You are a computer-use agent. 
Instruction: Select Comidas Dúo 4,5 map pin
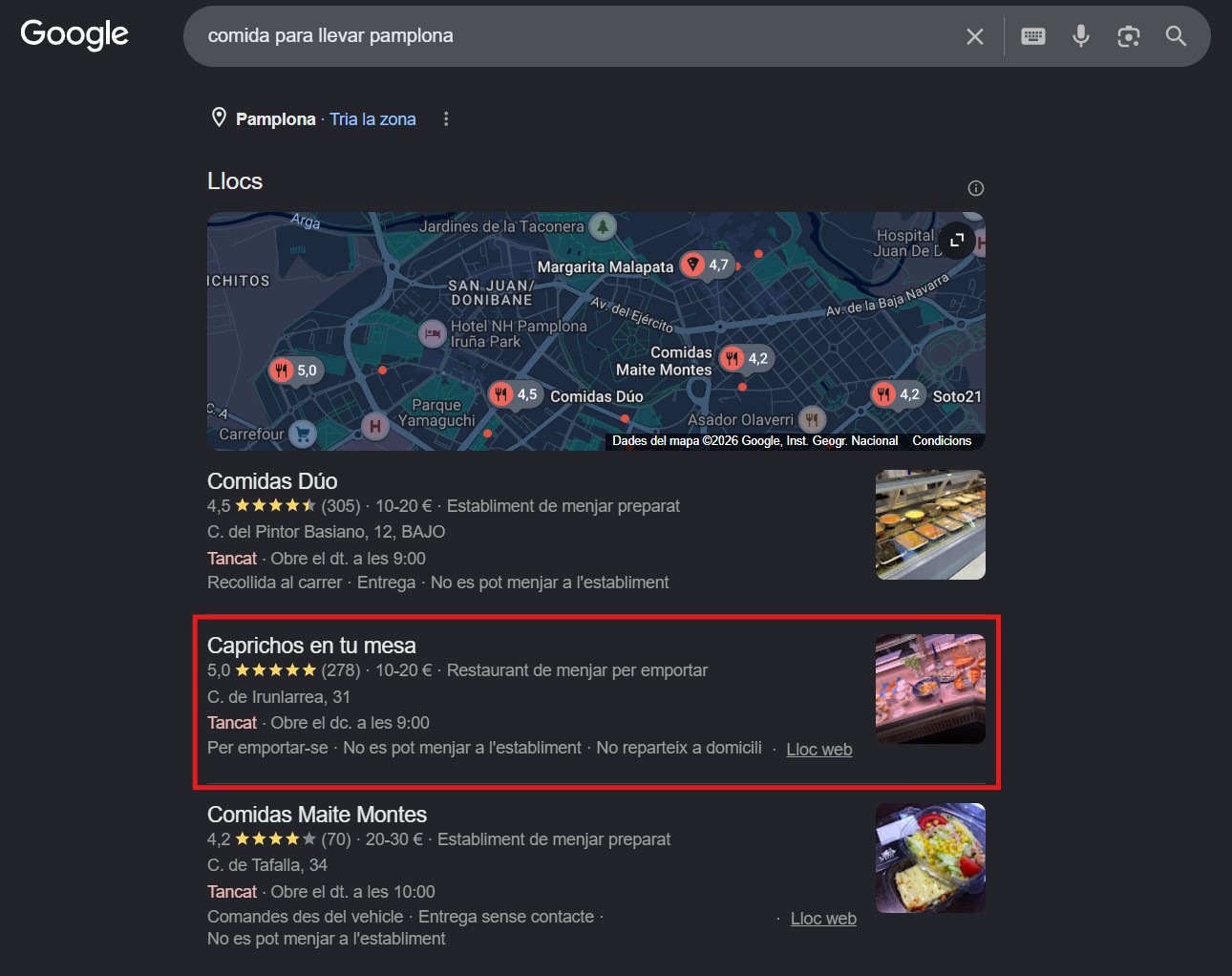515,394
